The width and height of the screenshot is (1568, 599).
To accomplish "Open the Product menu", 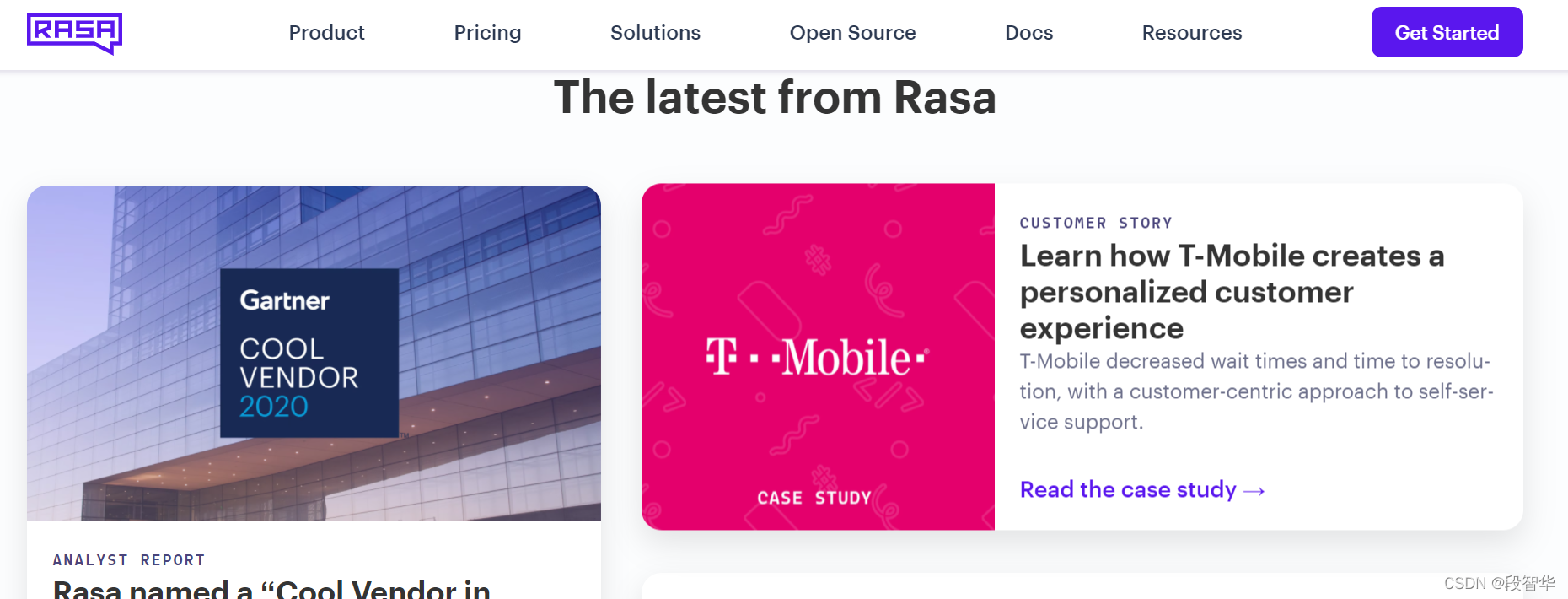I will click(326, 32).
